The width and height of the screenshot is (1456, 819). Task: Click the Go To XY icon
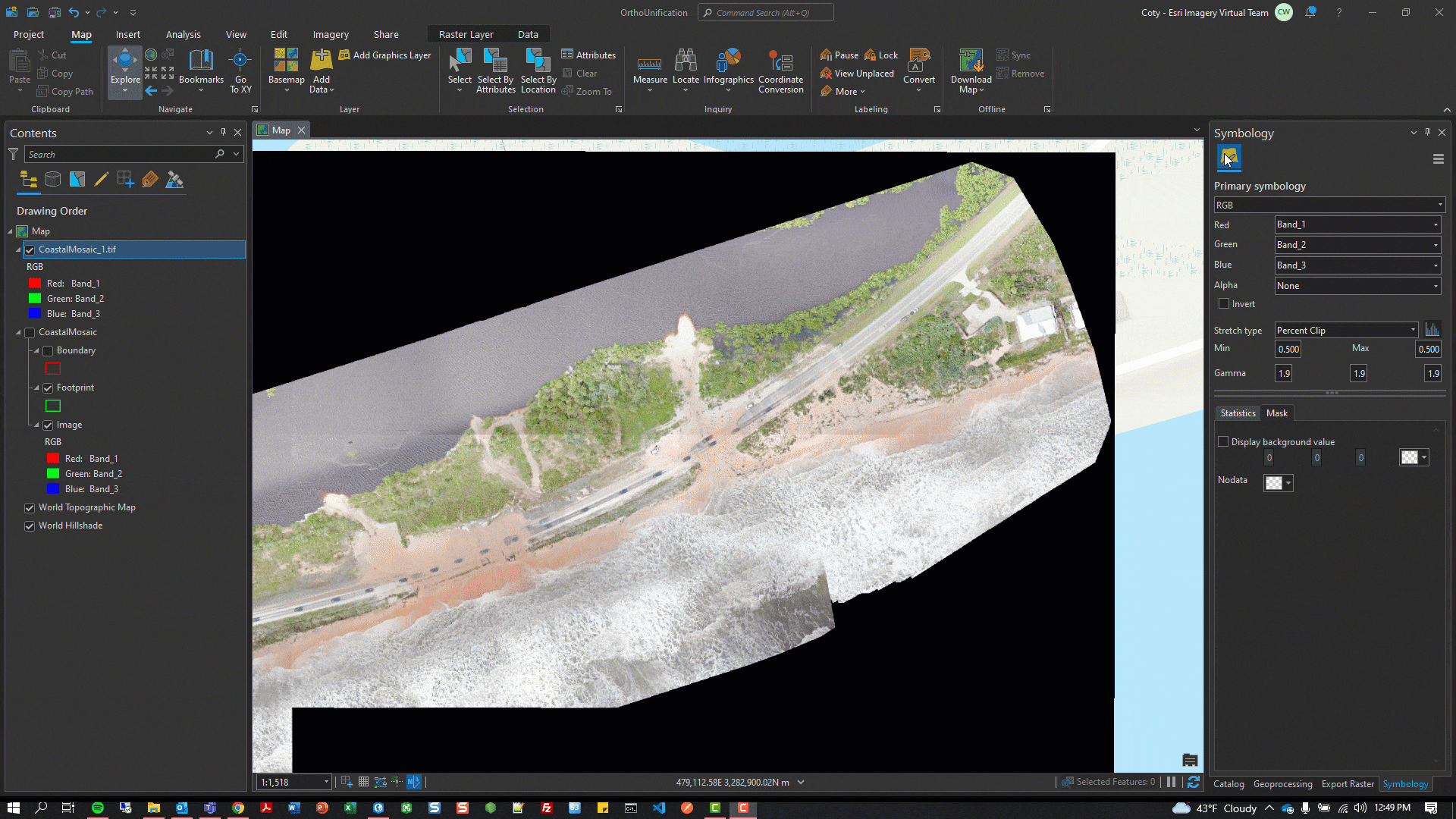click(240, 61)
